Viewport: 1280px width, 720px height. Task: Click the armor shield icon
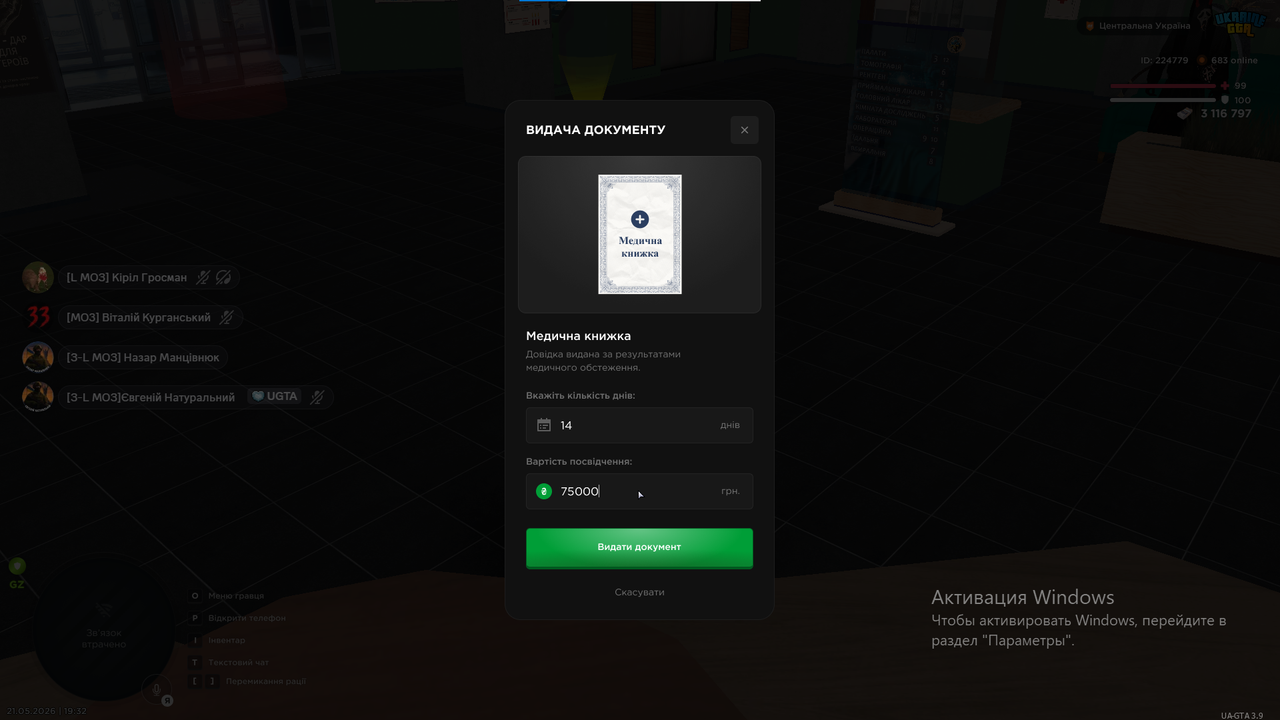(x=1225, y=100)
